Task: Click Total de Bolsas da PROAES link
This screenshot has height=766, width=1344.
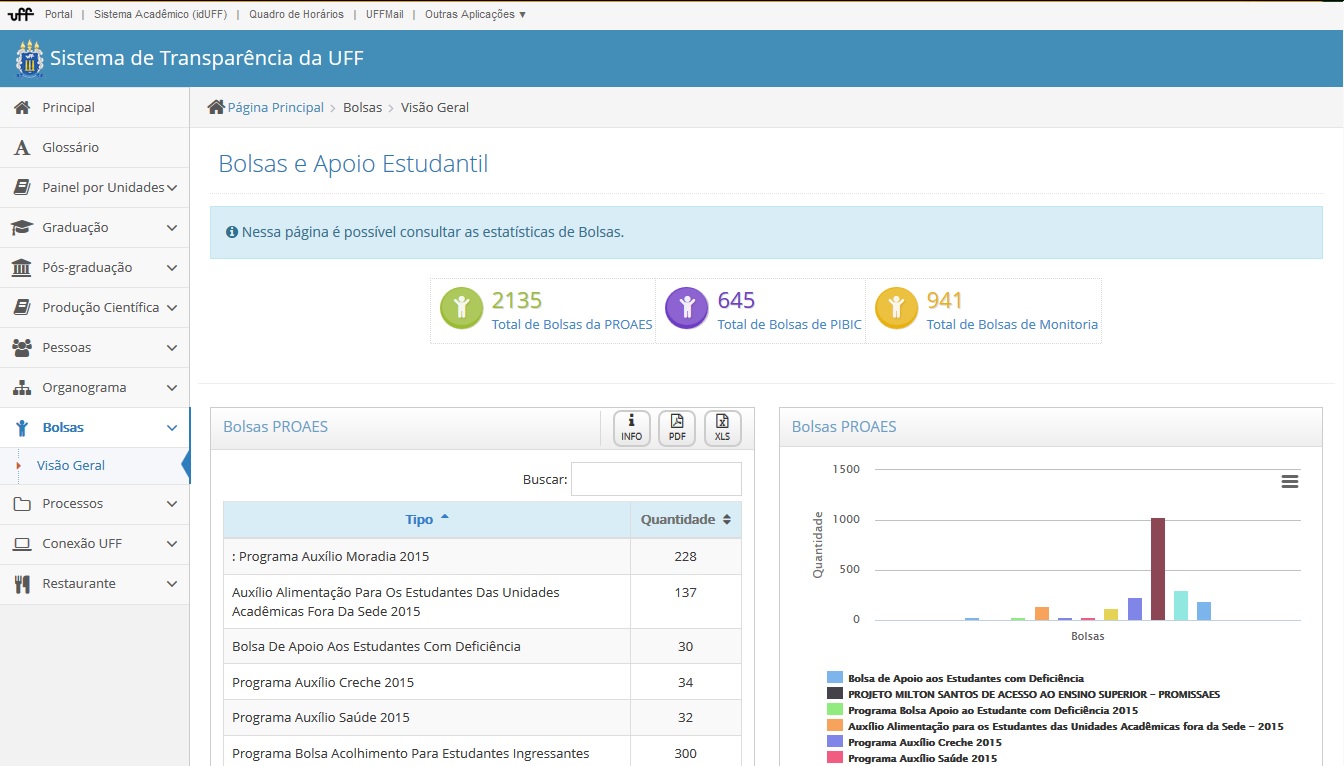Action: click(572, 324)
